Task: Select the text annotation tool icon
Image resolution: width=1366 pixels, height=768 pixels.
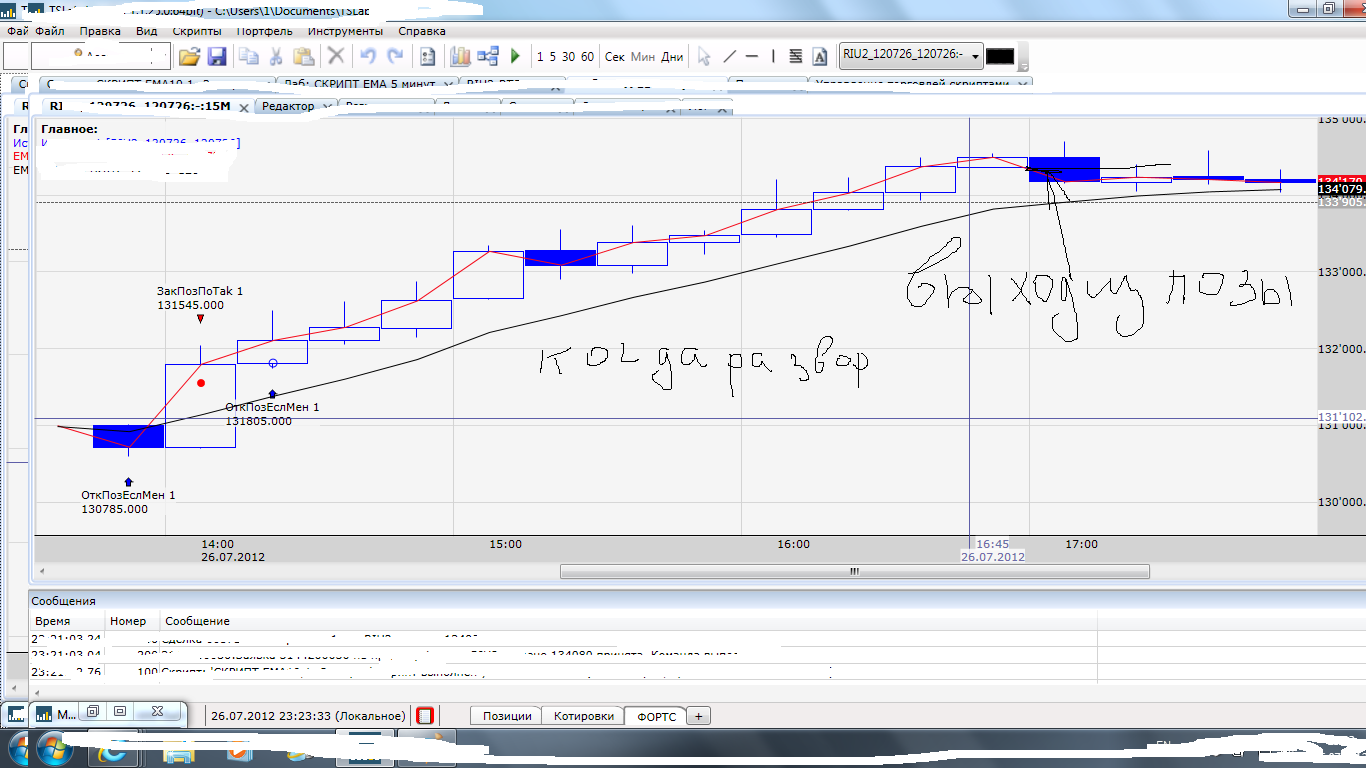Action: (820, 57)
